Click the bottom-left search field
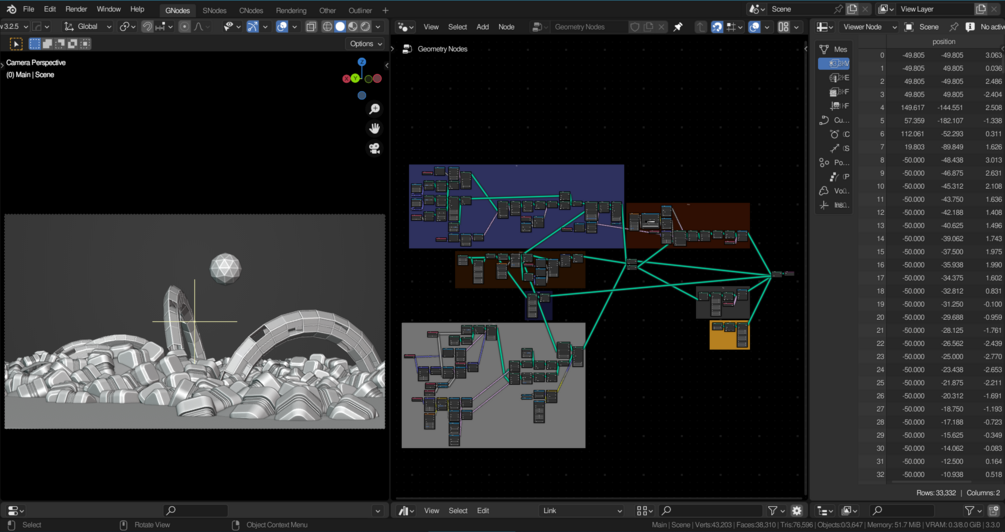This screenshot has width=1005, height=532. click(x=195, y=511)
